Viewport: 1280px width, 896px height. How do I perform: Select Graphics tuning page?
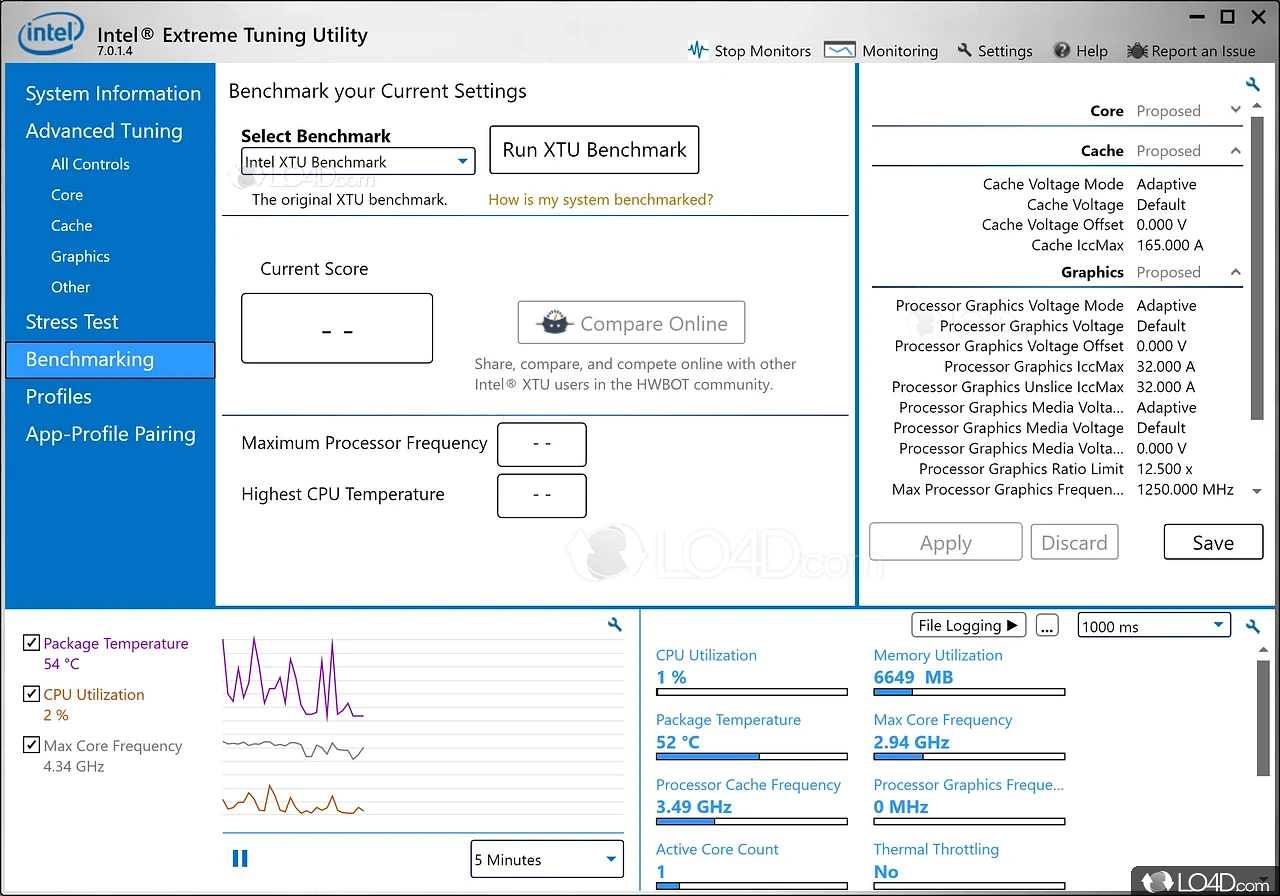pyautogui.click(x=80, y=256)
